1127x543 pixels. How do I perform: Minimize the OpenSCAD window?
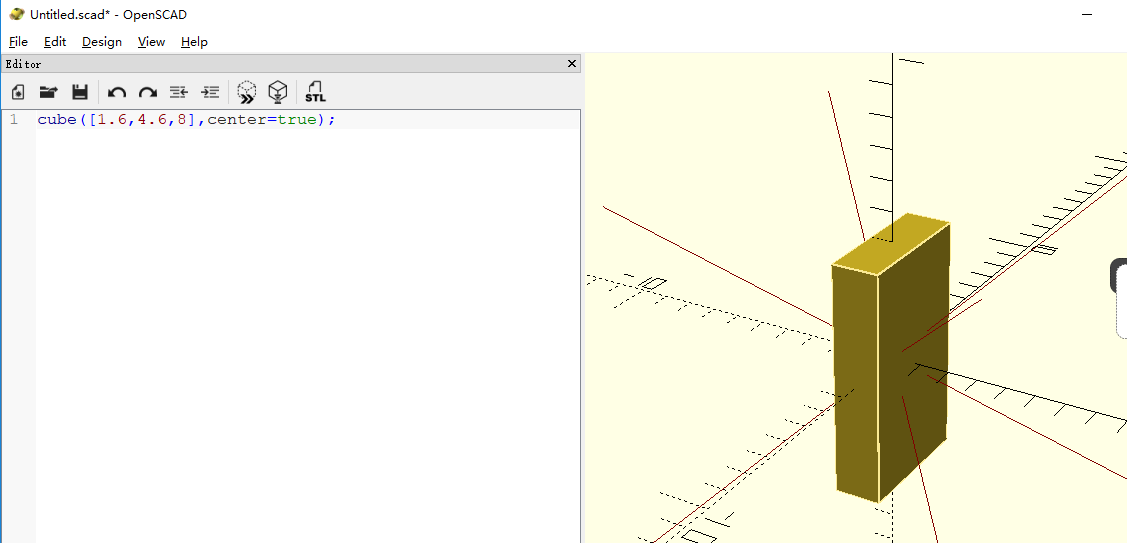coord(1091,14)
